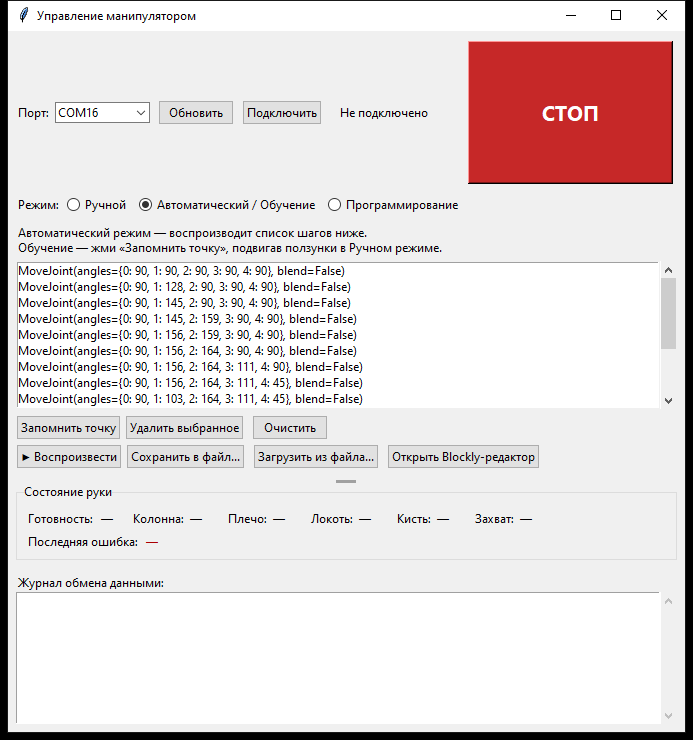Click the Обновить button

click(x=196, y=113)
